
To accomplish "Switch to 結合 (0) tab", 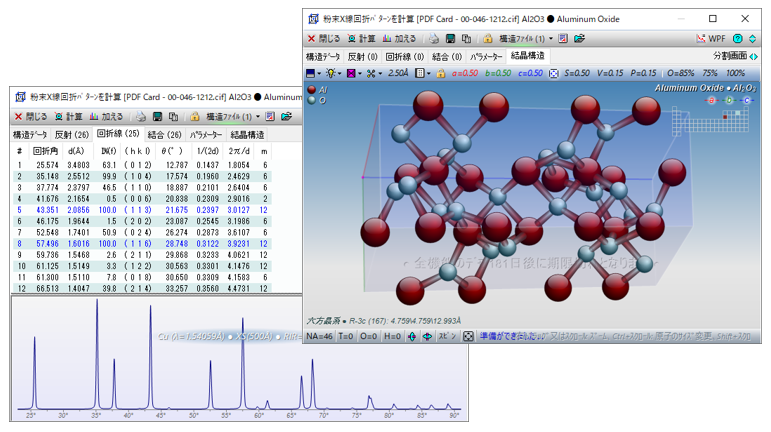I will coord(446,57).
